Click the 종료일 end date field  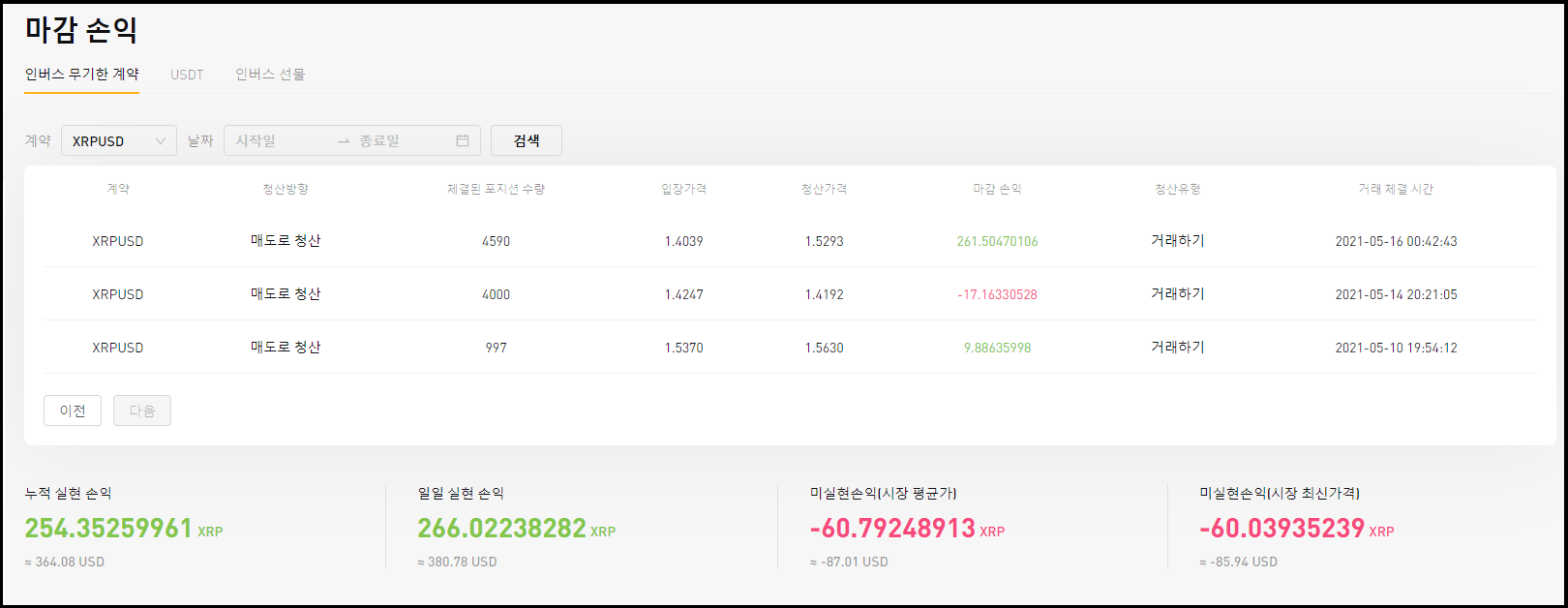click(397, 141)
